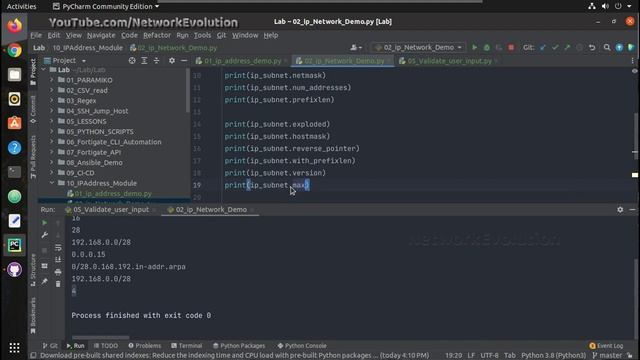Screen dimensions: 640x360
Task: Pin the Run tab
Action: coord(44,282)
